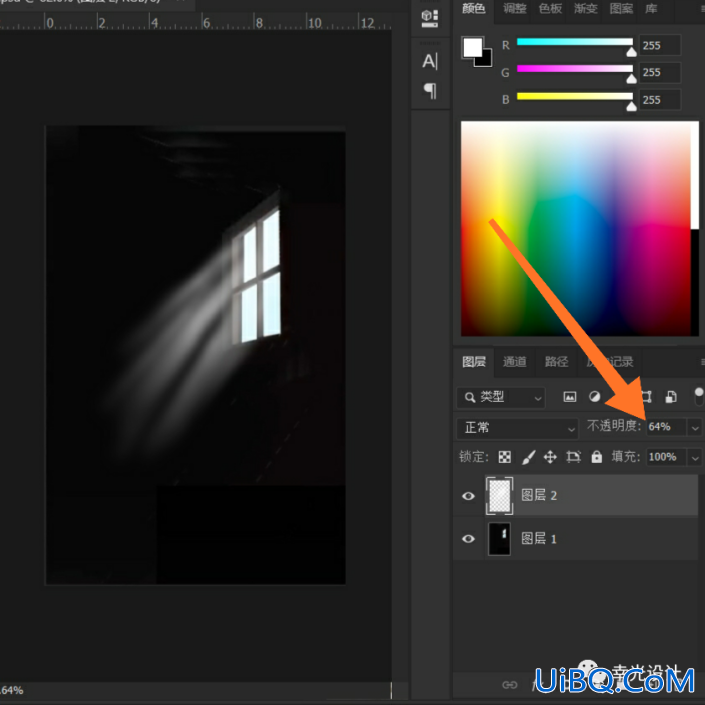Filter layers by smart objects icon
Viewport: 705px width, 705px height.
pyautogui.click(x=671, y=397)
